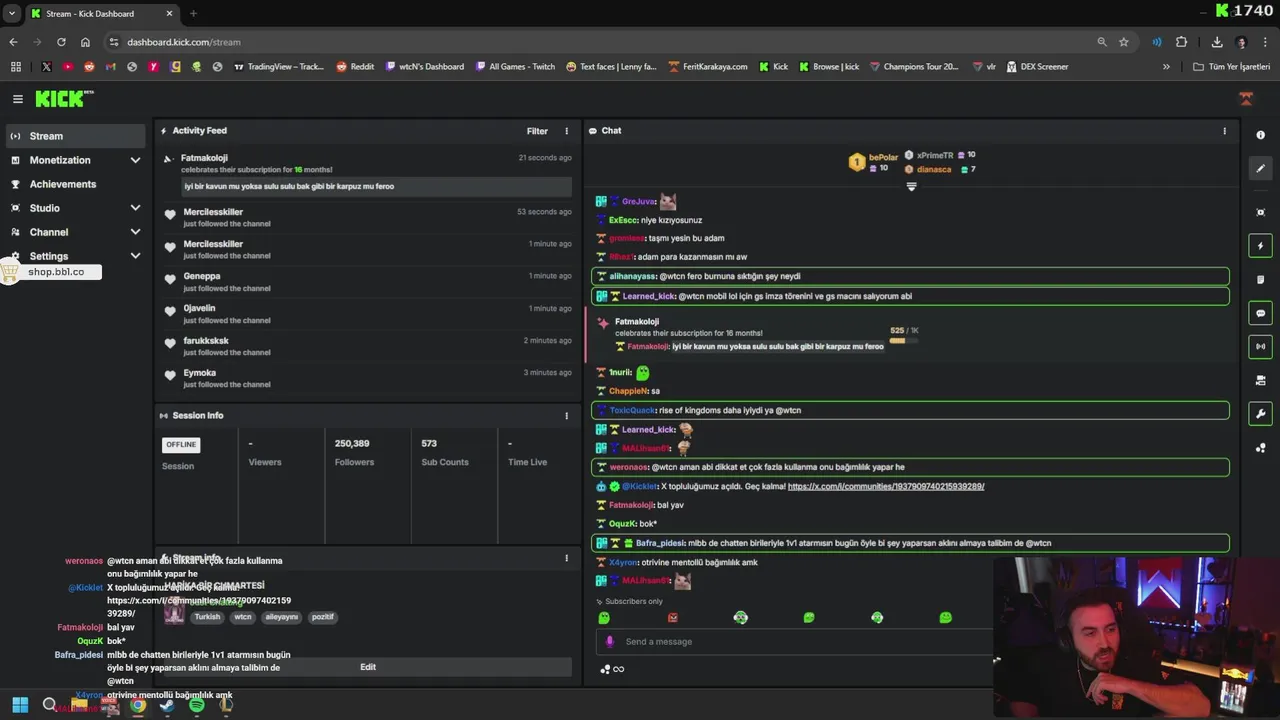Image resolution: width=1280 pixels, height=720 pixels.
Task: Expand the Studio menu chevron
Action: click(x=135, y=208)
